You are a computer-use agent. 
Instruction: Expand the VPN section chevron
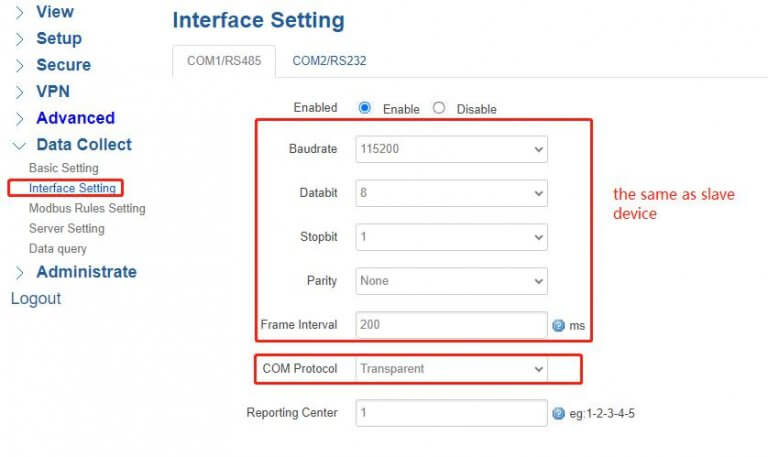tap(19, 92)
